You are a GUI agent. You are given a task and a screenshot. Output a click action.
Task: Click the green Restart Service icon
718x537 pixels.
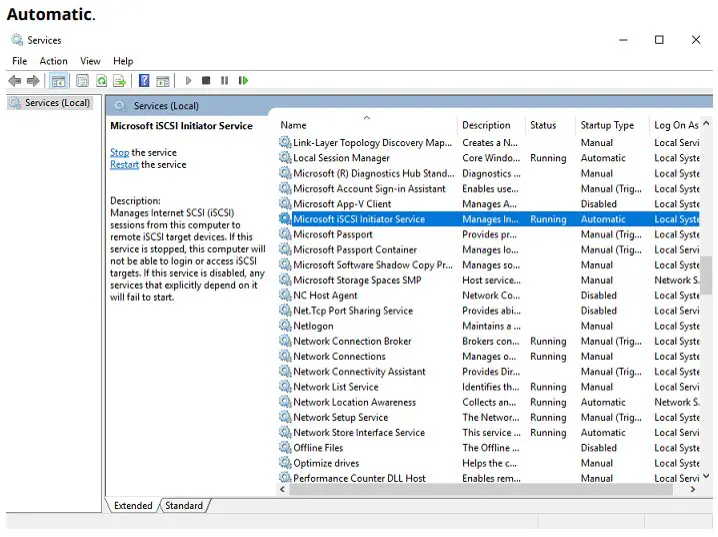click(243, 81)
